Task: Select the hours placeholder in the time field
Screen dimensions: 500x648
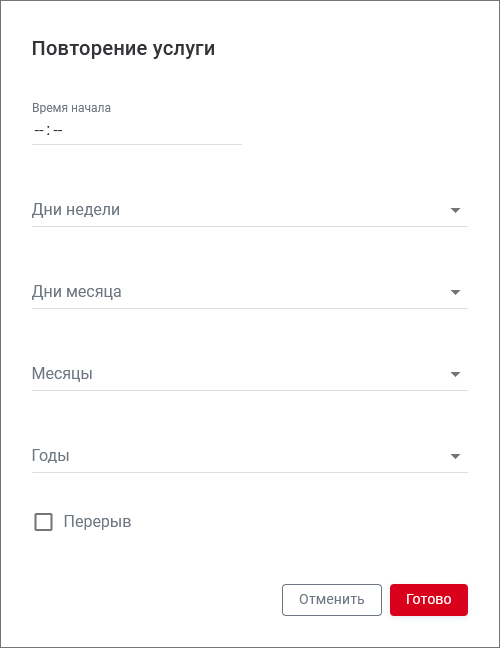Action: click(39, 131)
